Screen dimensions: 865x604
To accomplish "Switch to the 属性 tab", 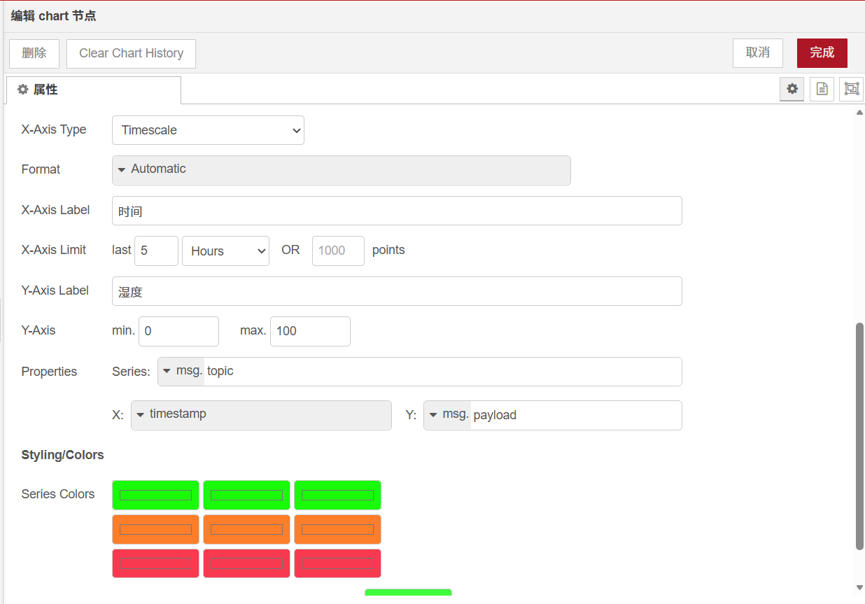I will [93, 89].
